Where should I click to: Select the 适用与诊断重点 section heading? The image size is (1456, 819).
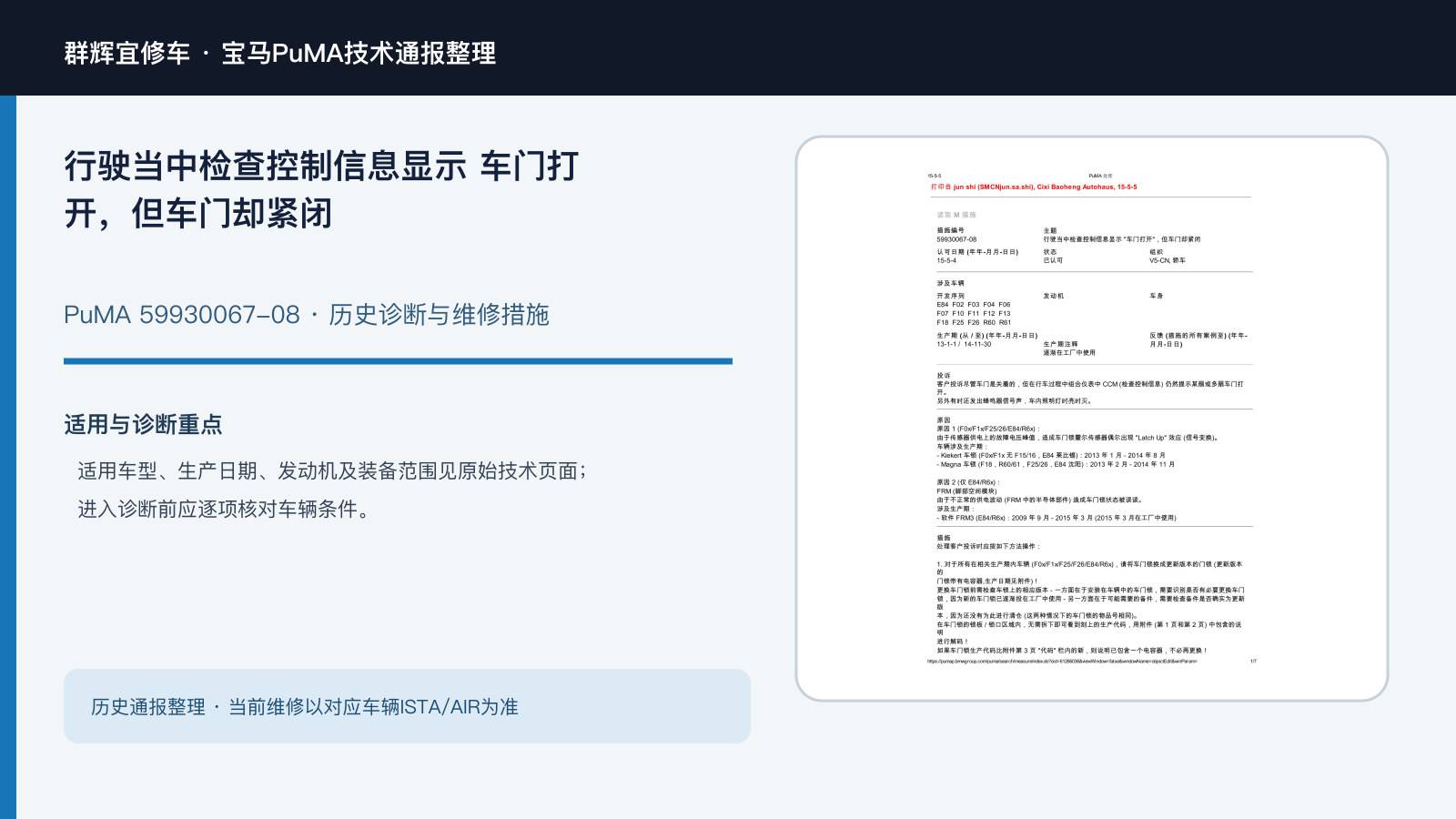click(143, 425)
